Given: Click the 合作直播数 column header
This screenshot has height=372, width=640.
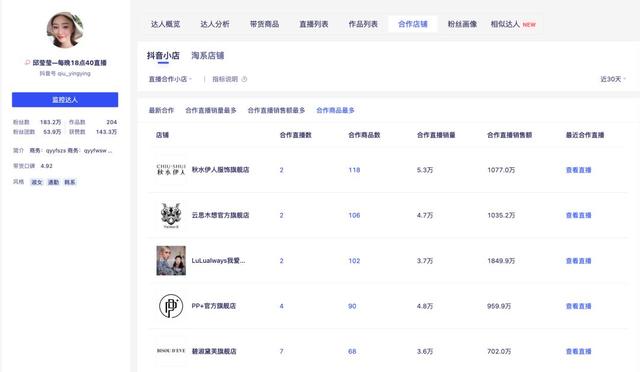Looking at the screenshot, I should (296, 135).
